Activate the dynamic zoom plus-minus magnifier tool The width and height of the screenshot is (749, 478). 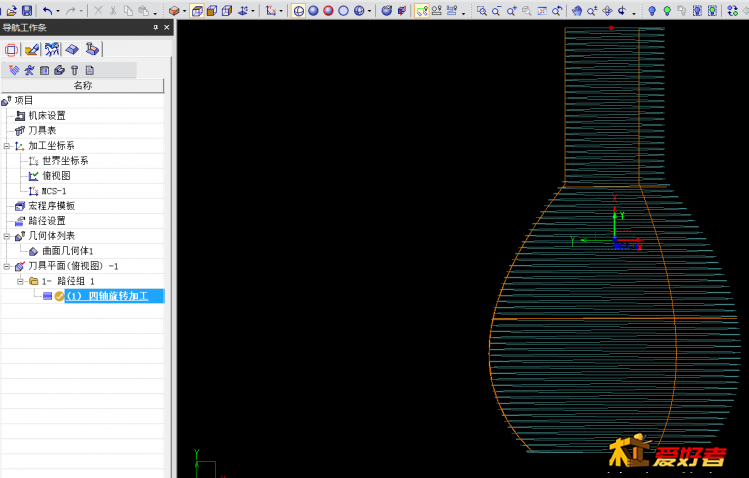592,11
